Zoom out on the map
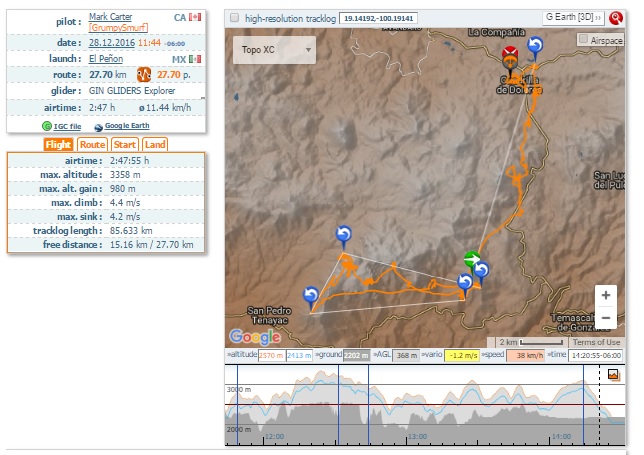Image resolution: width=644 pixels, height=455 pixels. (604, 317)
